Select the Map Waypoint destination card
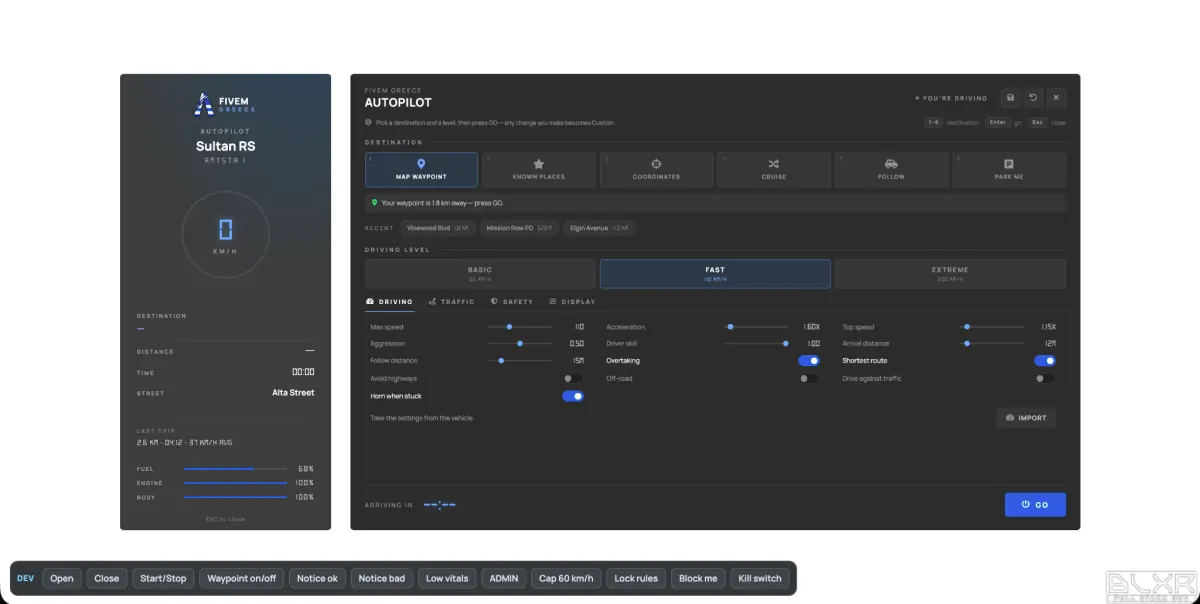 click(x=421, y=169)
